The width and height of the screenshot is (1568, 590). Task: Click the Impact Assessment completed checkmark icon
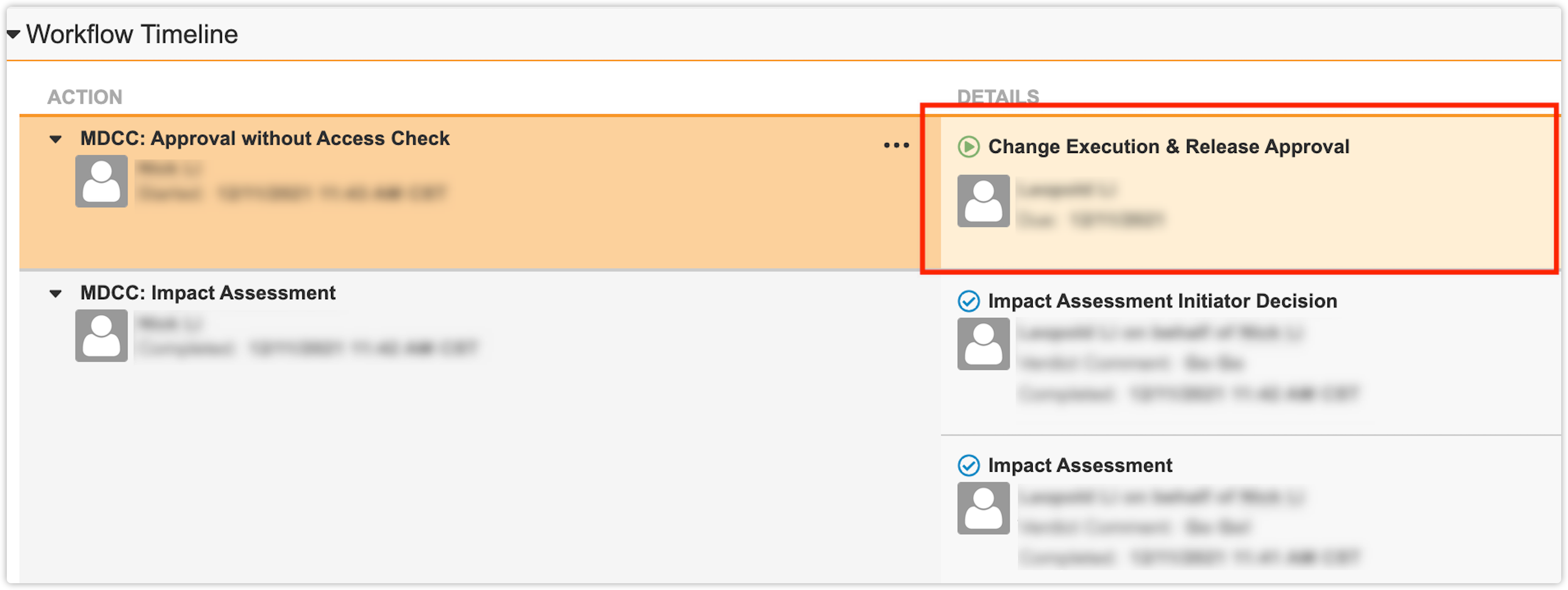point(968,465)
